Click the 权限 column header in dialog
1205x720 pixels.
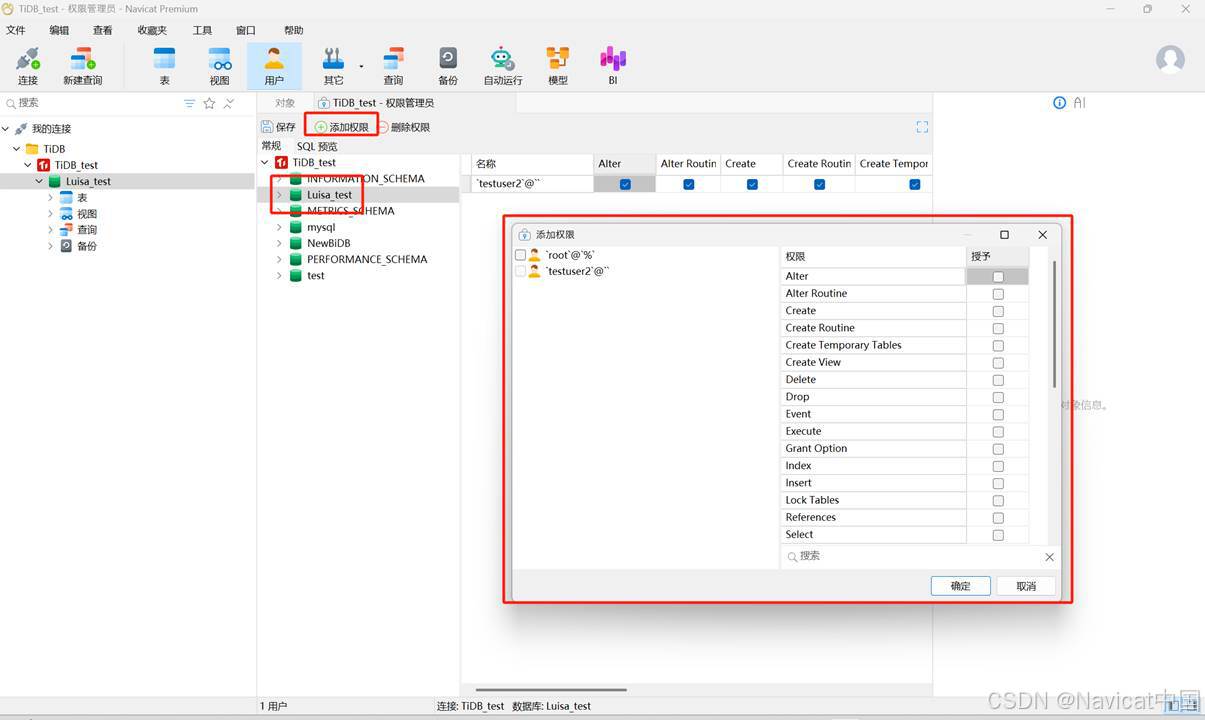pyautogui.click(x=873, y=256)
